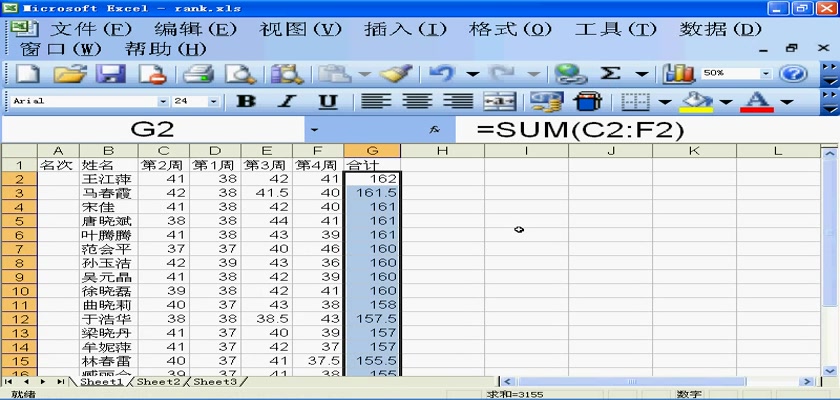Select the Format Painter brush
Viewport: 840px width, 400px height.
pyautogui.click(x=398, y=73)
